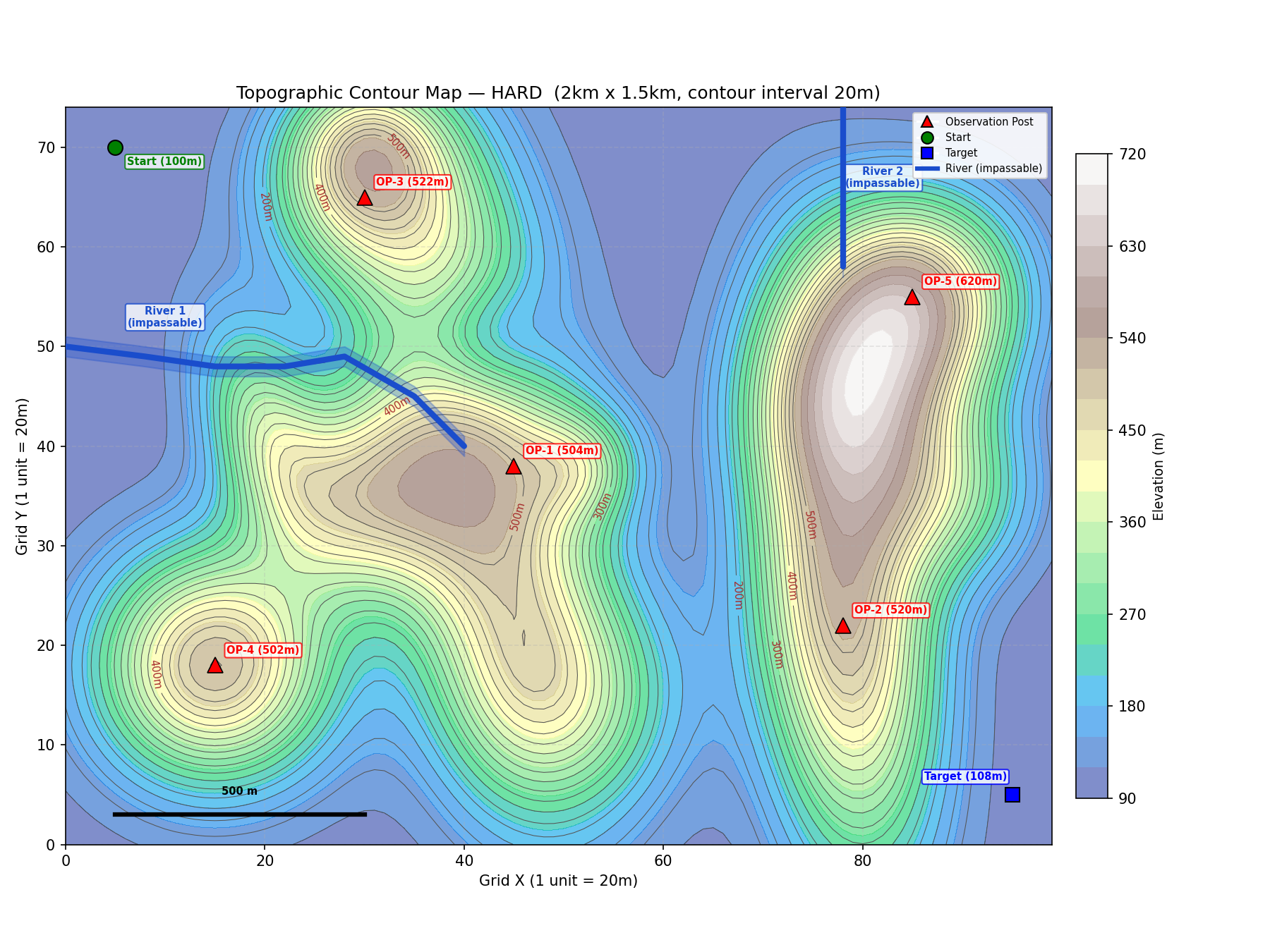
Task: Click the white top band of the colorbar
Action: [x=1091, y=169]
